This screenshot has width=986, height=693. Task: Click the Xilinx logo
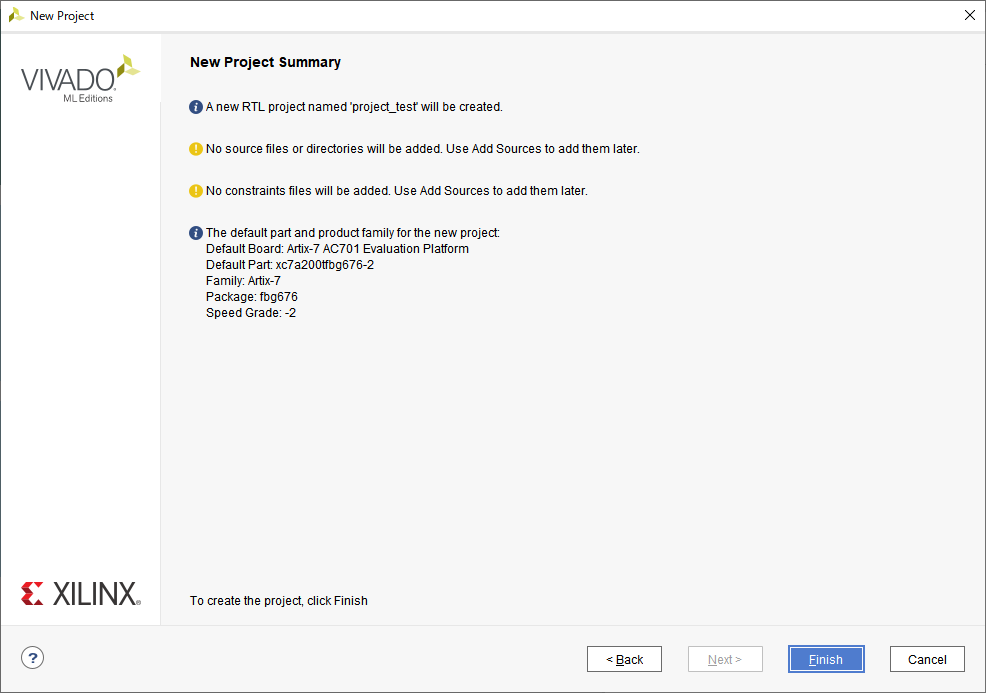(80, 594)
